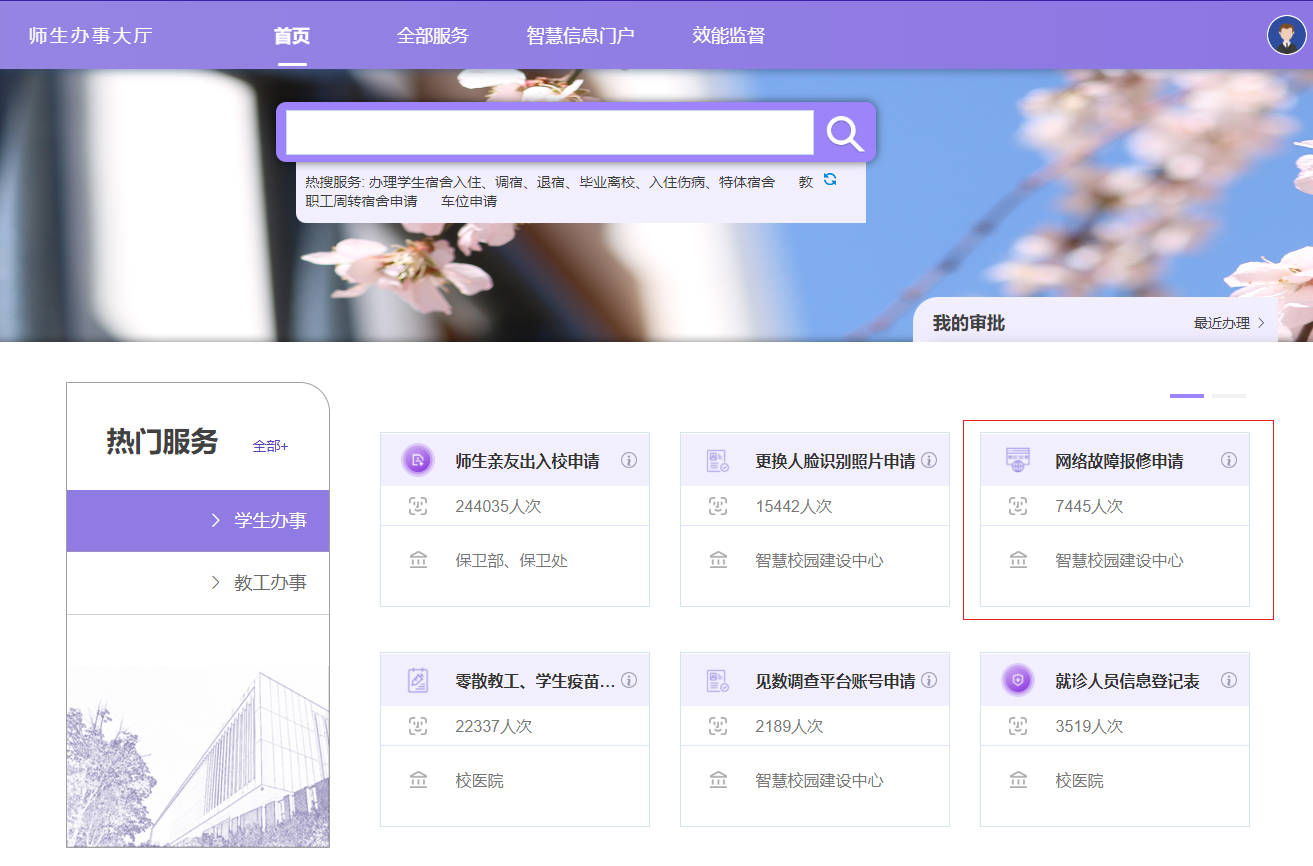1313x866 pixels.
Task: Click the 师生亲友出入校申请 purple service icon
Action: click(417, 460)
